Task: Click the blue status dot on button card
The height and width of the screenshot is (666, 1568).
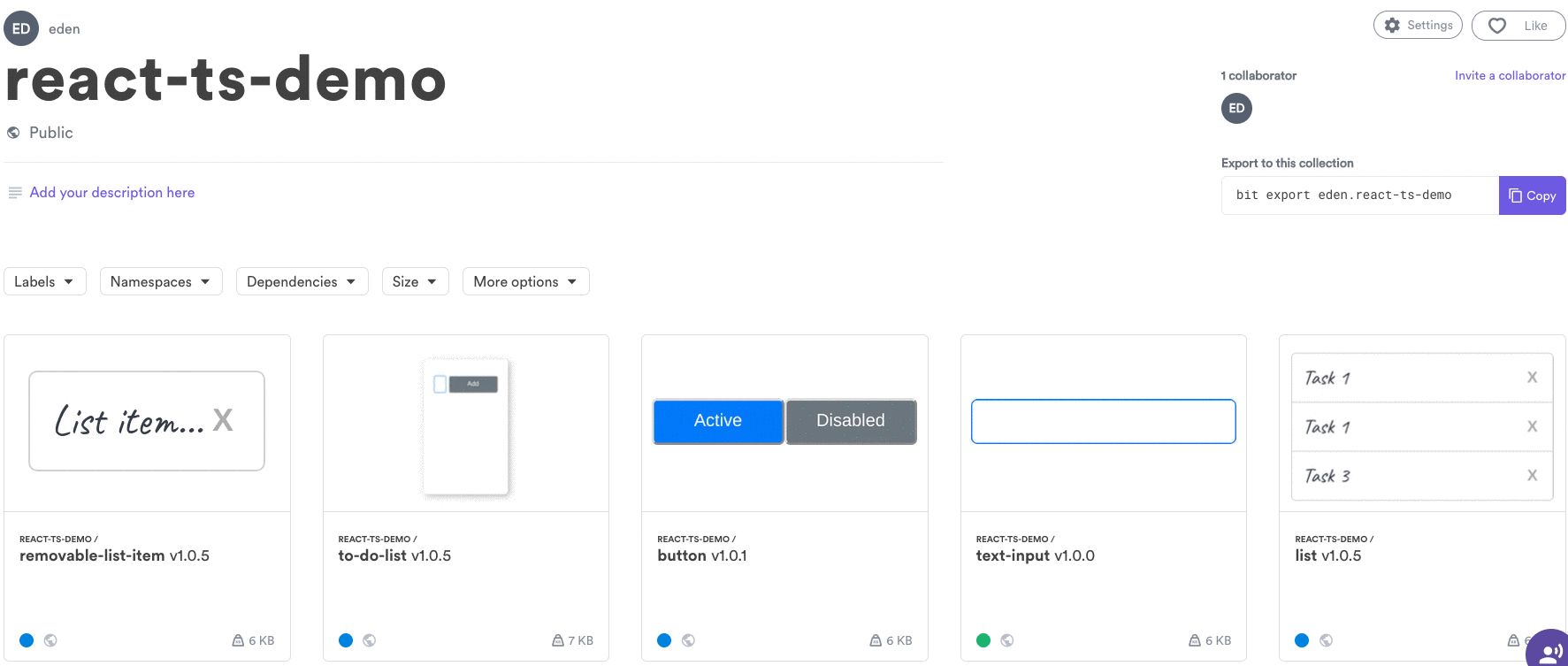Action: point(664,640)
